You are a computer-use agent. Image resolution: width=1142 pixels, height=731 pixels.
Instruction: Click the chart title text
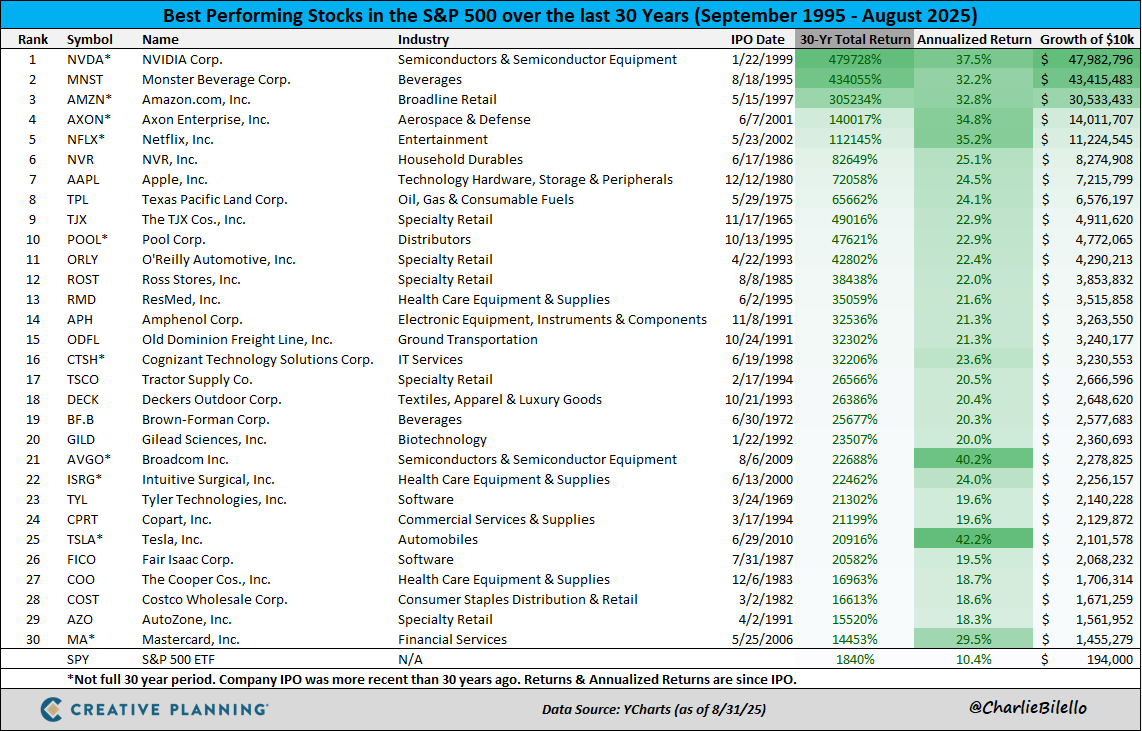pyautogui.click(x=570, y=16)
